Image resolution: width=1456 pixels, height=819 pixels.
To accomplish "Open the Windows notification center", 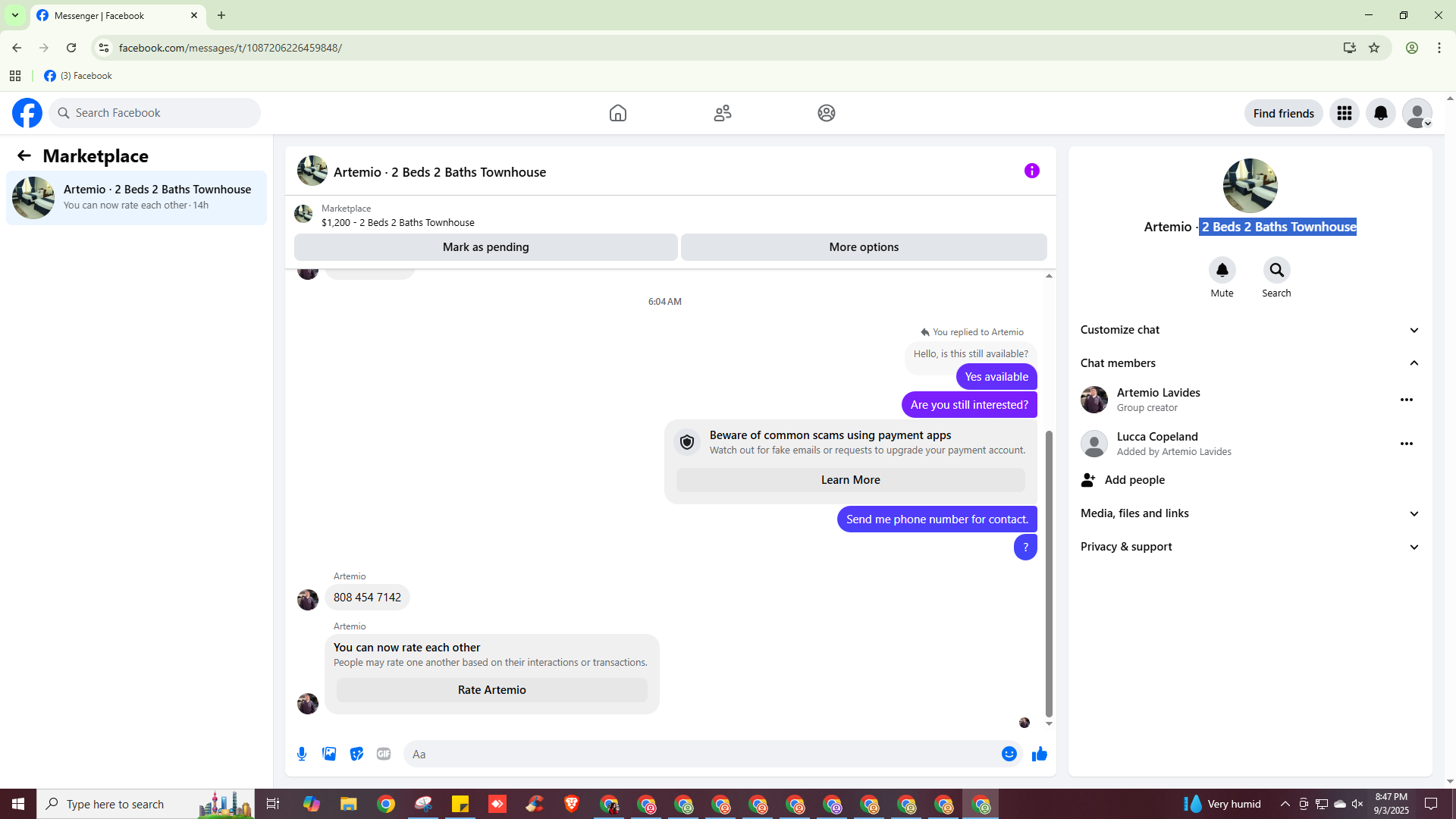I will [x=1432, y=804].
